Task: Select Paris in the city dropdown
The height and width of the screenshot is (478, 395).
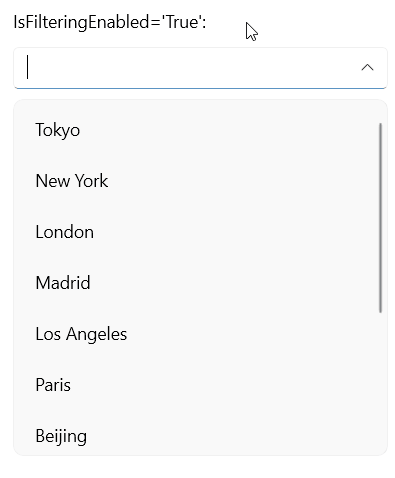Action: (x=197, y=385)
